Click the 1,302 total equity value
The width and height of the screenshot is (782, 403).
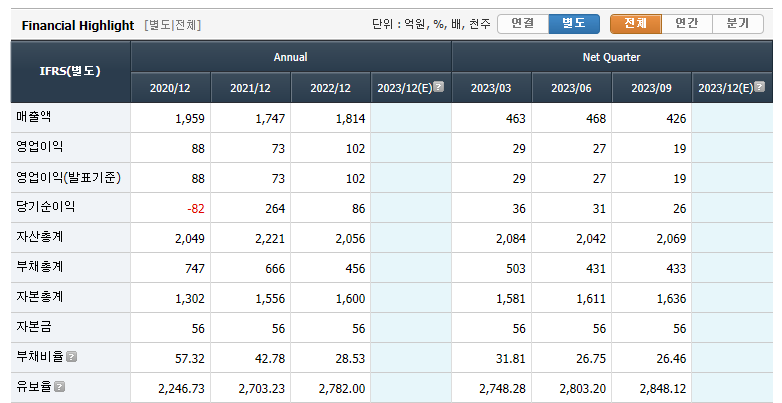click(190, 298)
